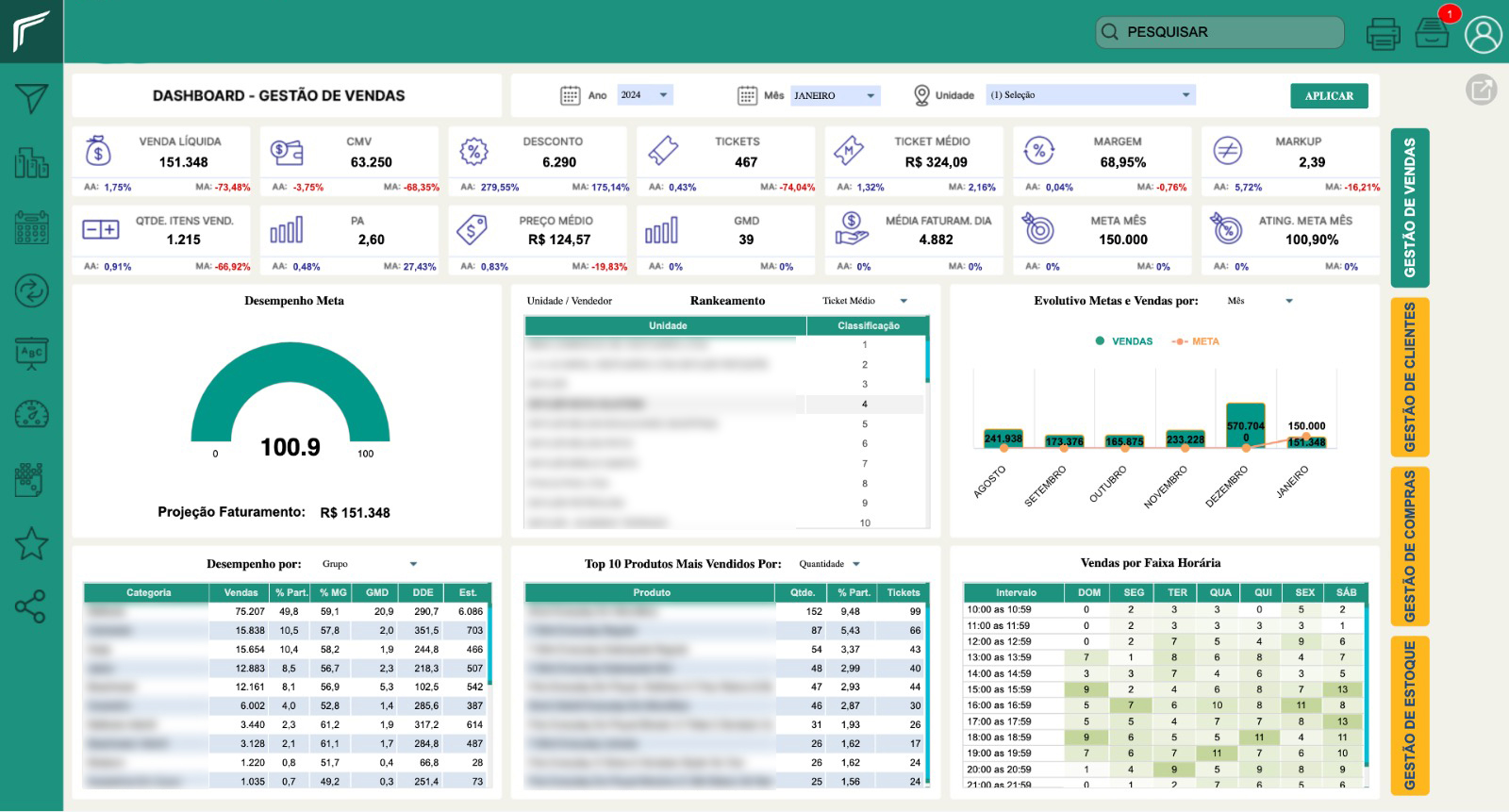
Task: Open the Ano year dropdown
Action: (645, 95)
